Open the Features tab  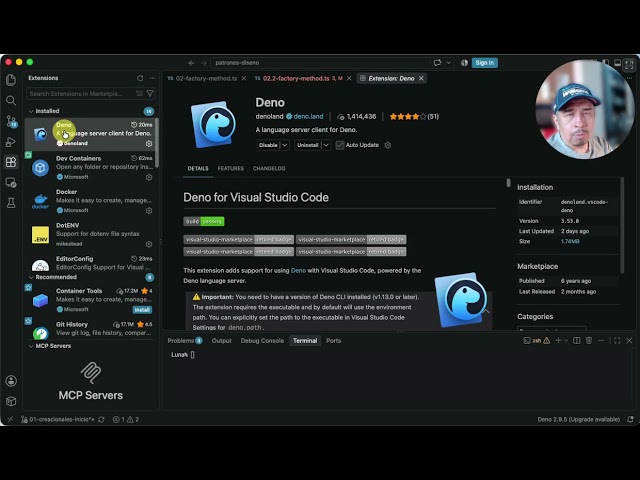[x=231, y=168]
